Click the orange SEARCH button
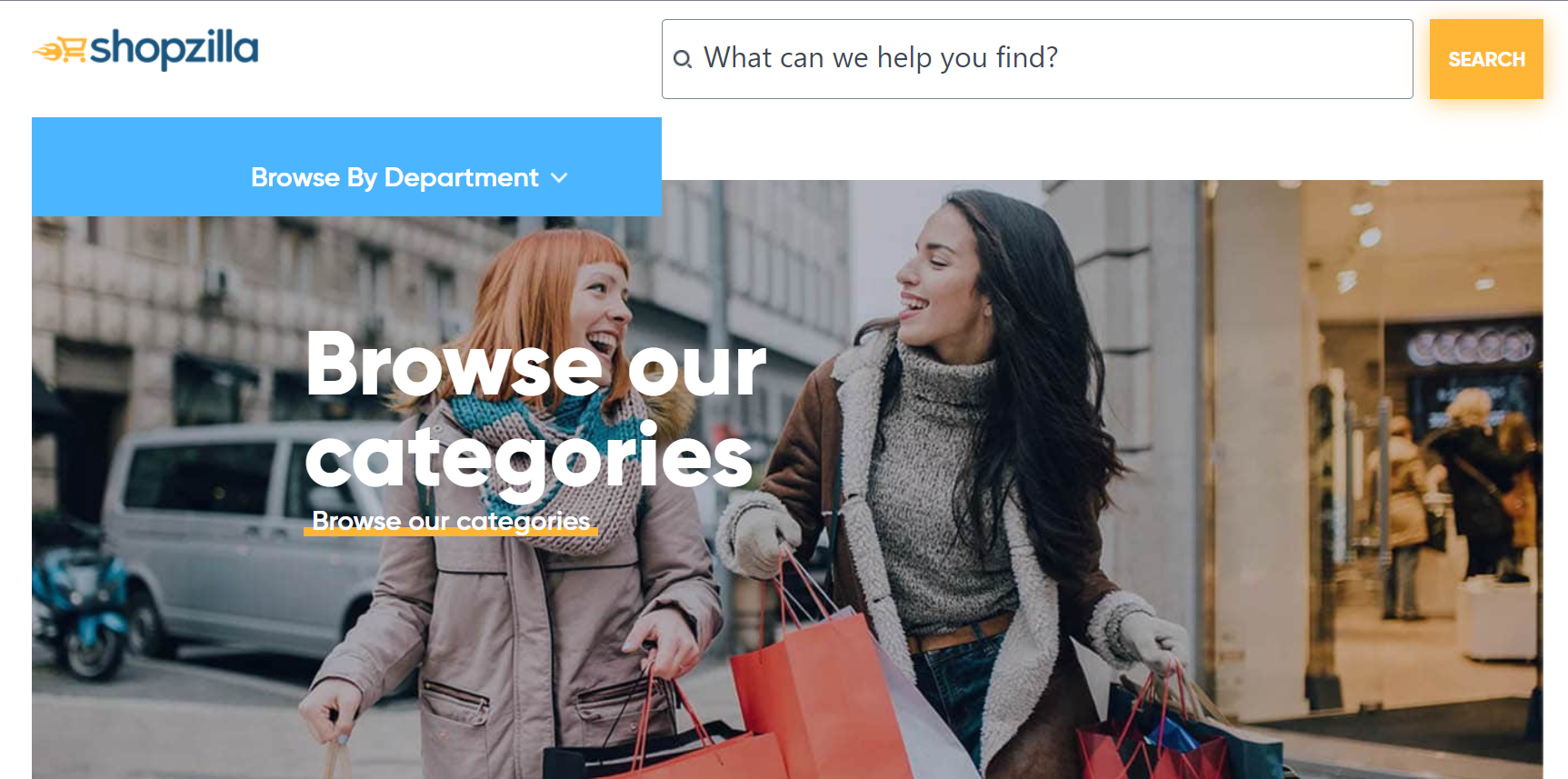Image resolution: width=1568 pixels, height=779 pixels. (x=1486, y=59)
